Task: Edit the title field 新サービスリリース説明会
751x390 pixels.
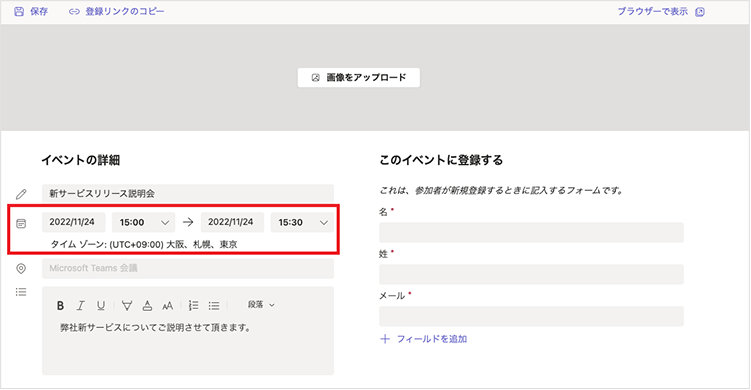Action: [x=188, y=194]
